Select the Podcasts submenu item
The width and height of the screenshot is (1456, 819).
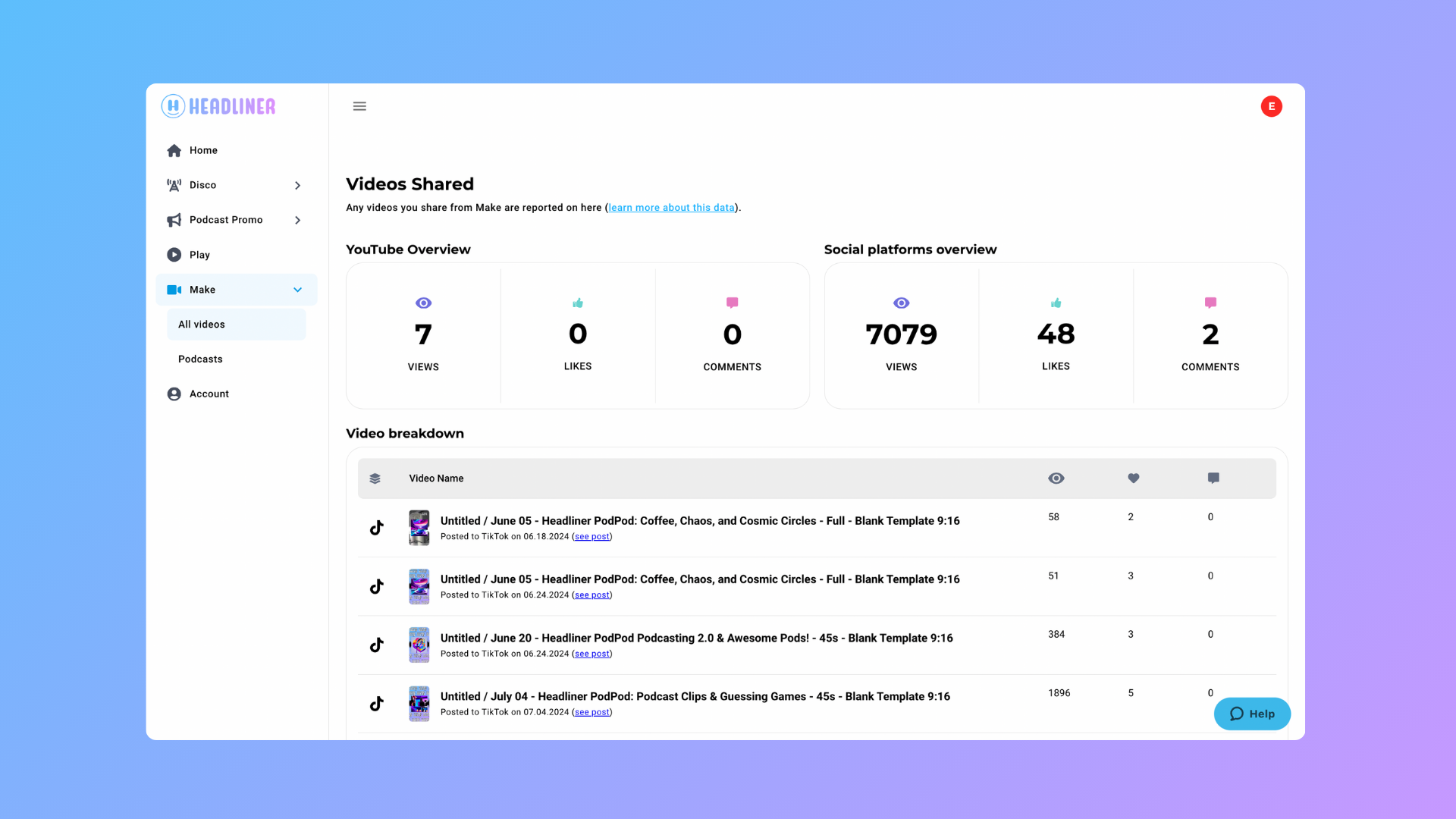tap(200, 359)
